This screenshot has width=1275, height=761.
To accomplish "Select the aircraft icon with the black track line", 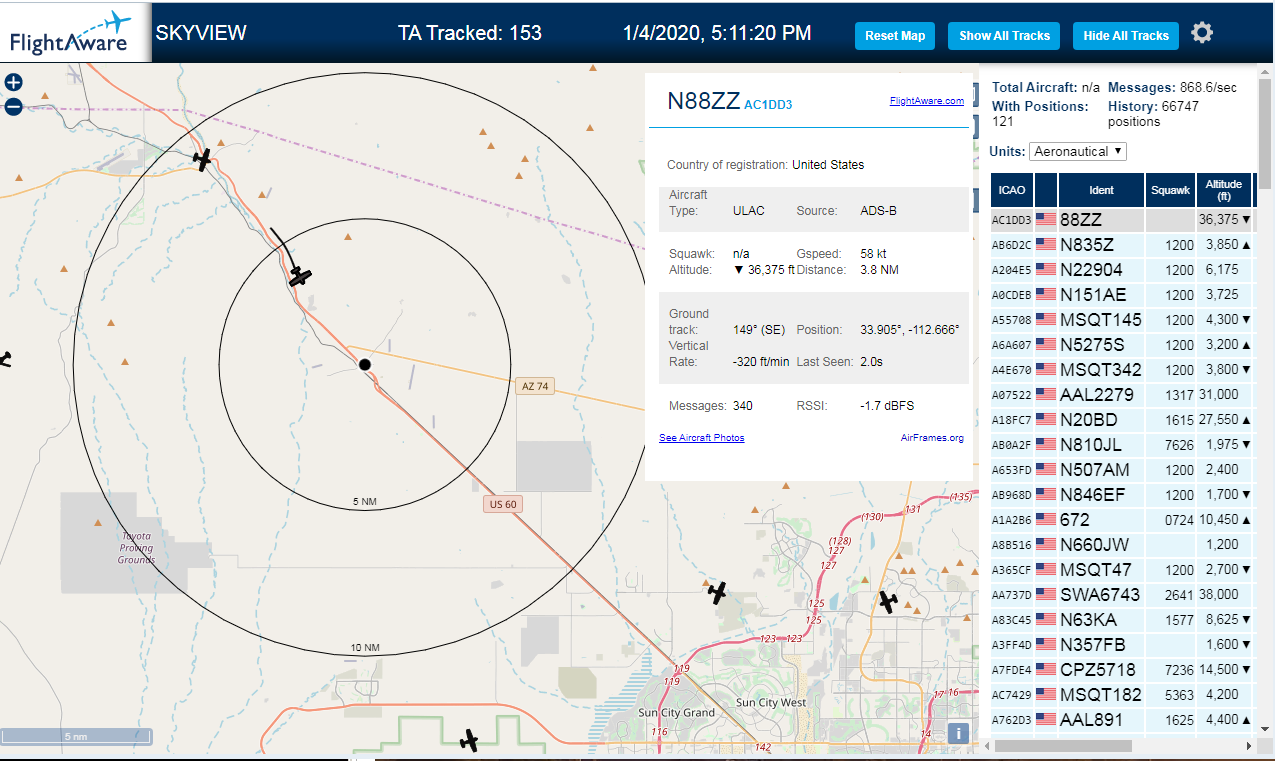I will [x=300, y=276].
